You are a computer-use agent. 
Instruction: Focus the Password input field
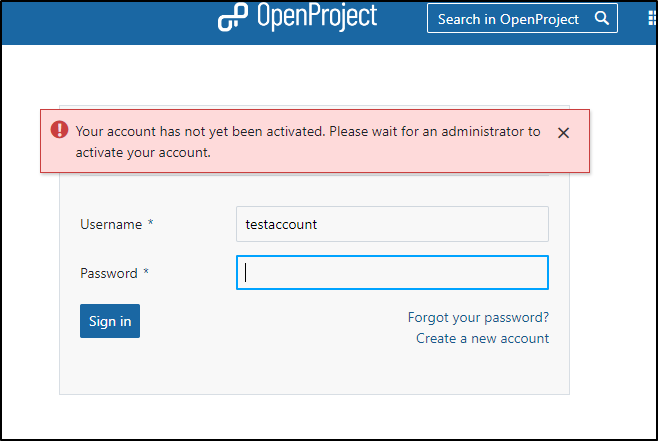coord(392,273)
